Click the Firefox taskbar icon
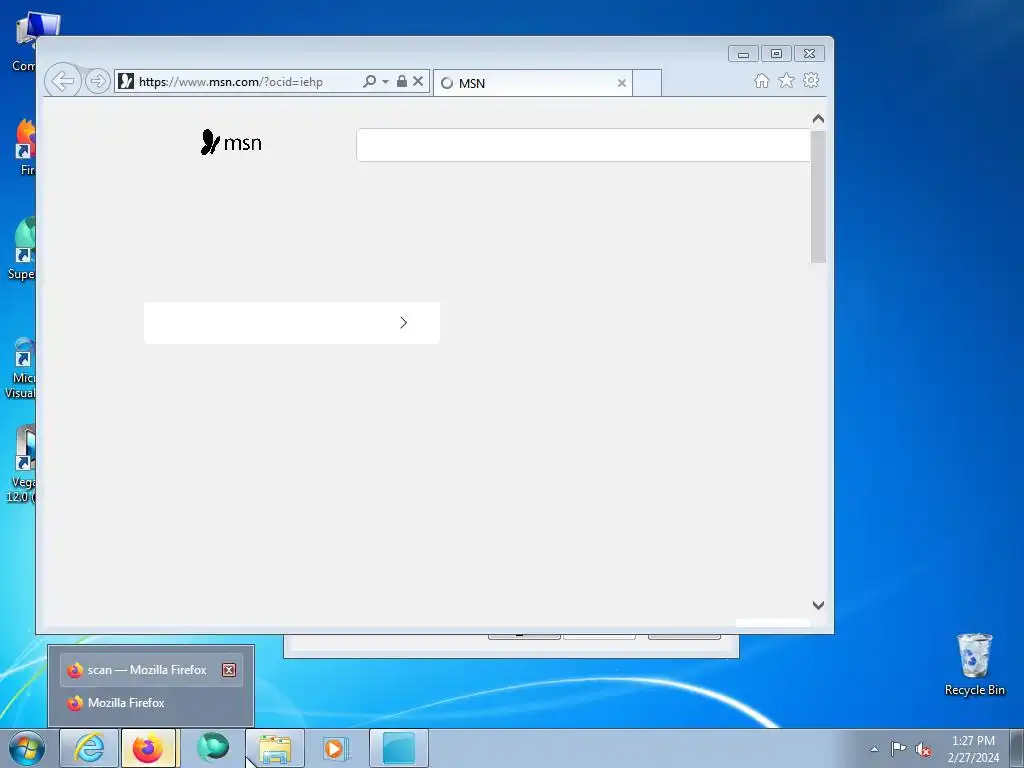 148,748
